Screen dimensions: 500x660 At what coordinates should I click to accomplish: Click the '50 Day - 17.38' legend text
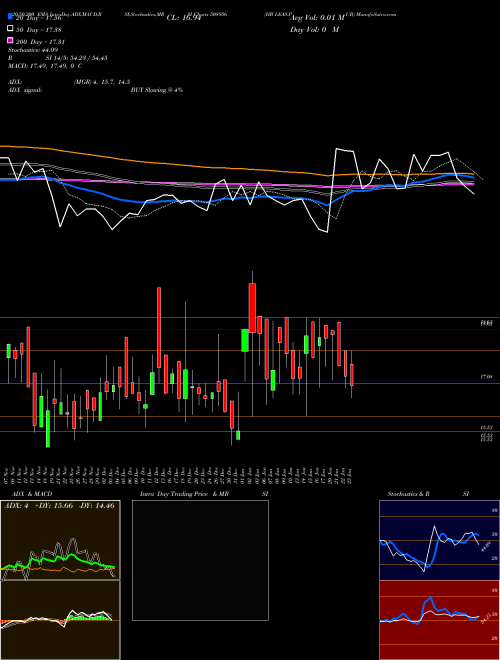pyautogui.click(x=39, y=29)
